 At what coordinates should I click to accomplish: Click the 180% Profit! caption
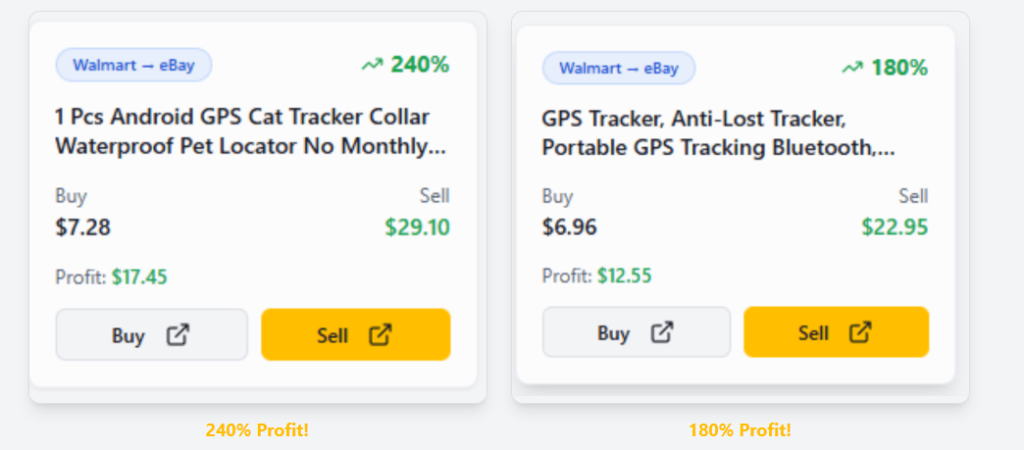pyautogui.click(x=739, y=430)
